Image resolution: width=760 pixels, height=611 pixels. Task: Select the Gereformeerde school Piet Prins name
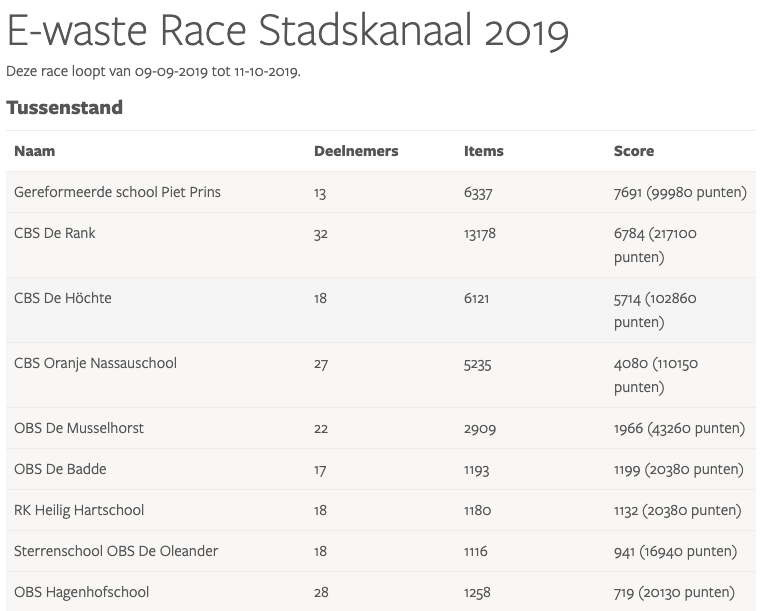117,192
